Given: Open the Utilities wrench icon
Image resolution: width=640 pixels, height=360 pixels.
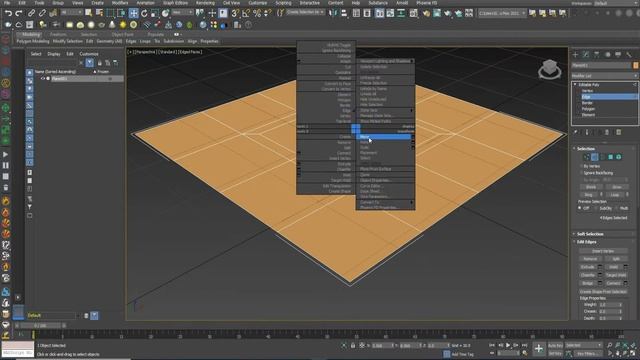Looking at the screenshot, I should [629, 54].
